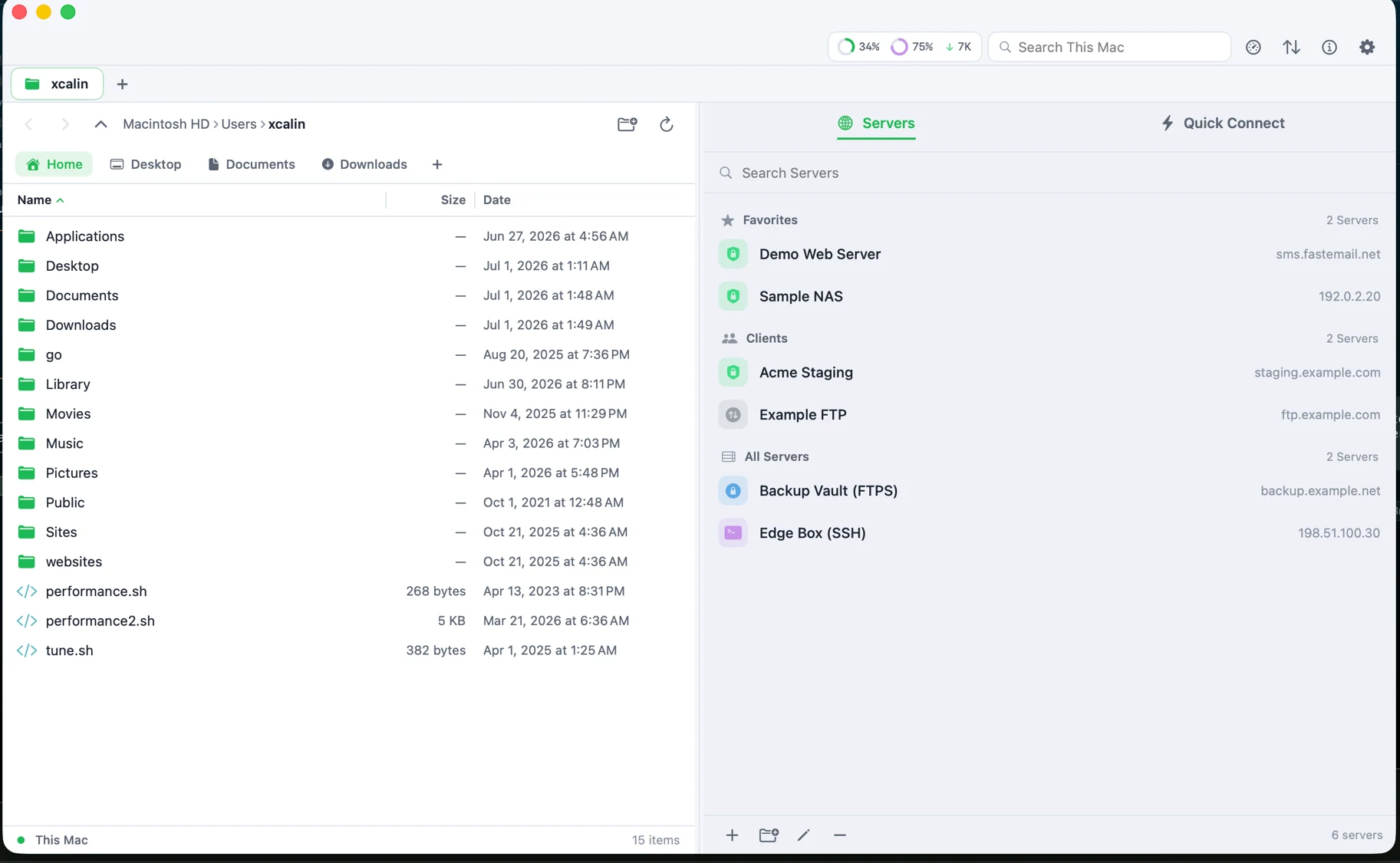Refresh the local file listing
This screenshot has width=1400, height=863.
click(666, 124)
